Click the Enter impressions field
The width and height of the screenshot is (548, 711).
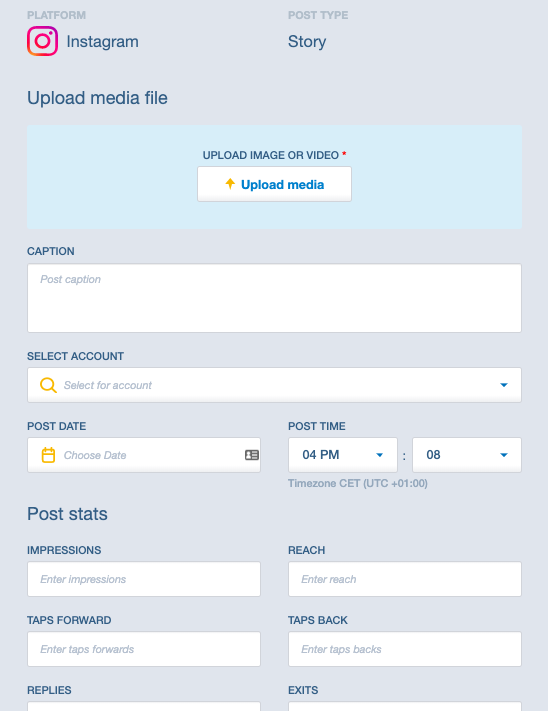pos(144,579)
